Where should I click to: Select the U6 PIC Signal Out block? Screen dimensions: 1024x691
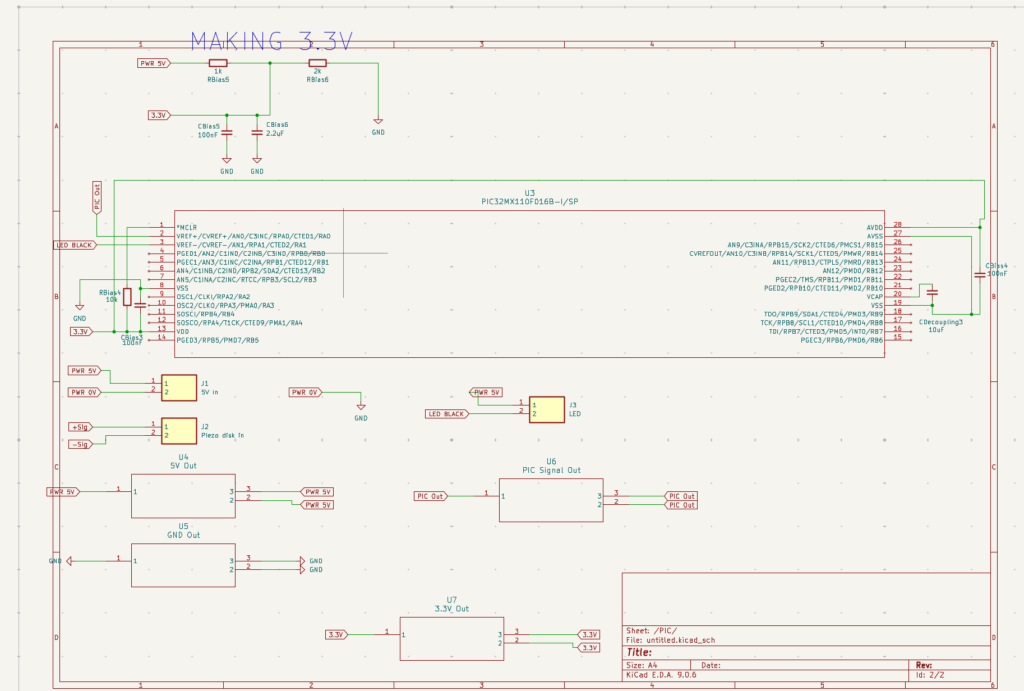point(551,500)
